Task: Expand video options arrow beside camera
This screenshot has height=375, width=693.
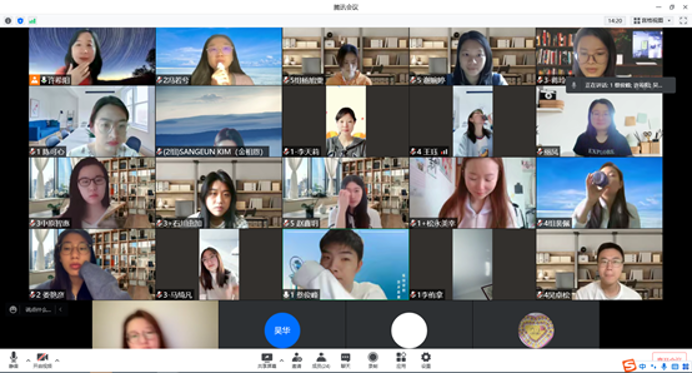Action: pyautogui.click(x=57, y=360)
